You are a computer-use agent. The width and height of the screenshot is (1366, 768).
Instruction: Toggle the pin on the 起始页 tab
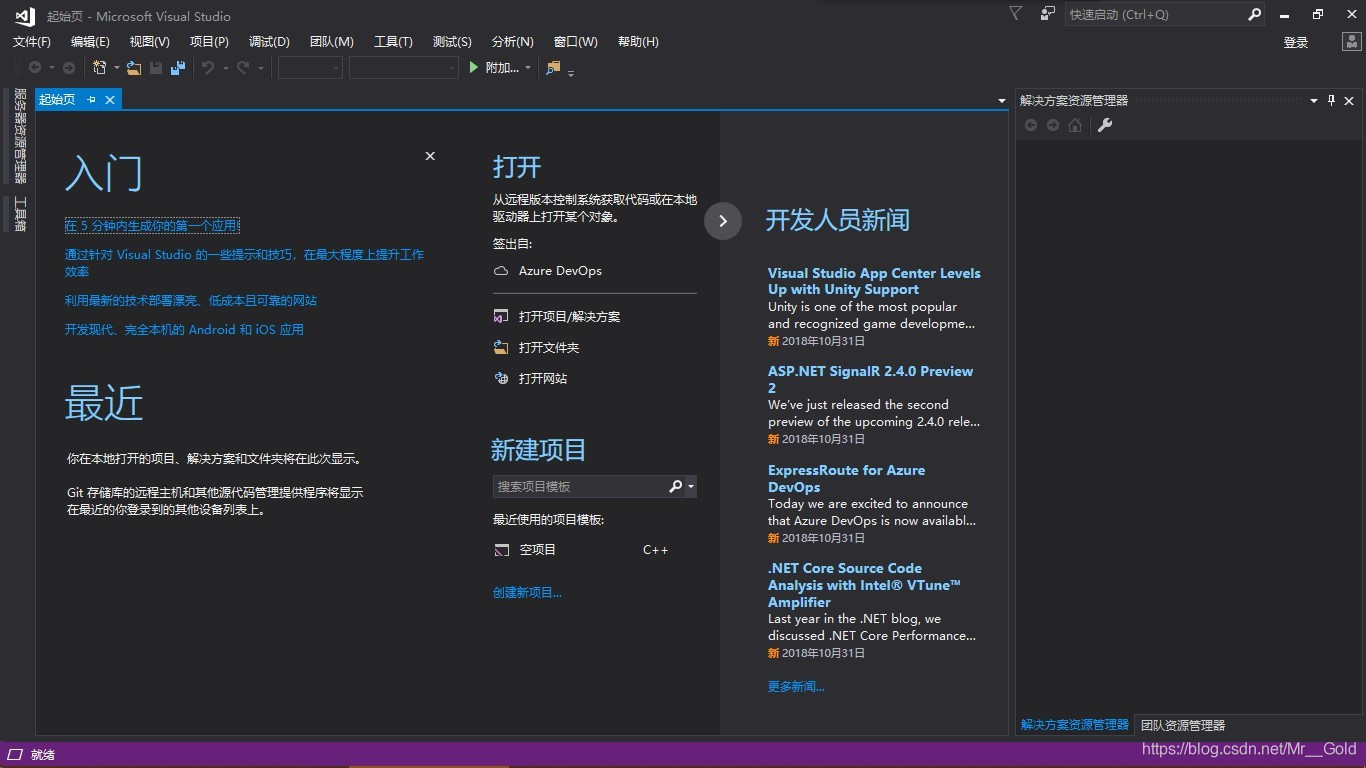tap(91, 99)
